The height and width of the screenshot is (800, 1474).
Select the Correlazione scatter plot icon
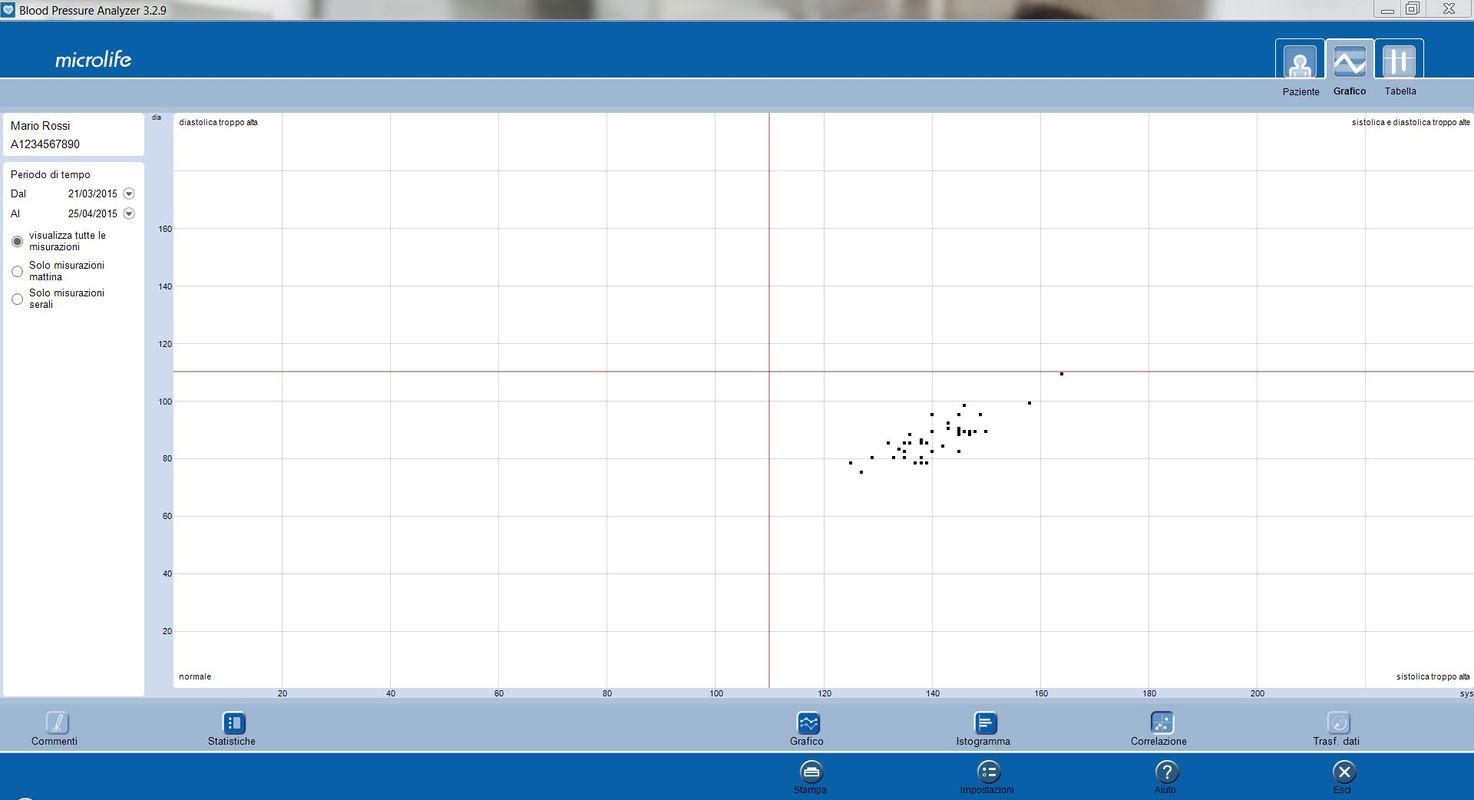click(x=1161, y=723)
